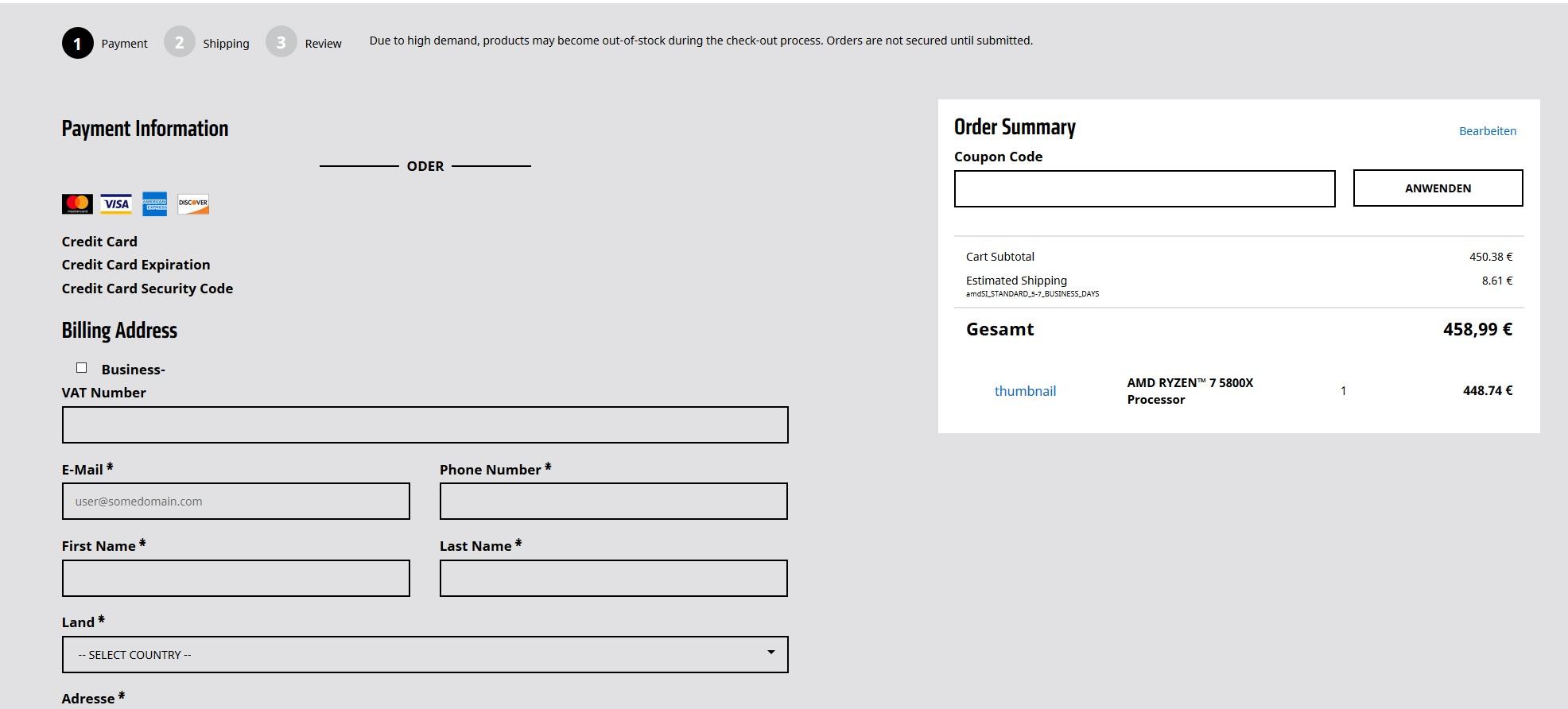Click the Discover card icon

pyautogui.click(x=193, y=204)
